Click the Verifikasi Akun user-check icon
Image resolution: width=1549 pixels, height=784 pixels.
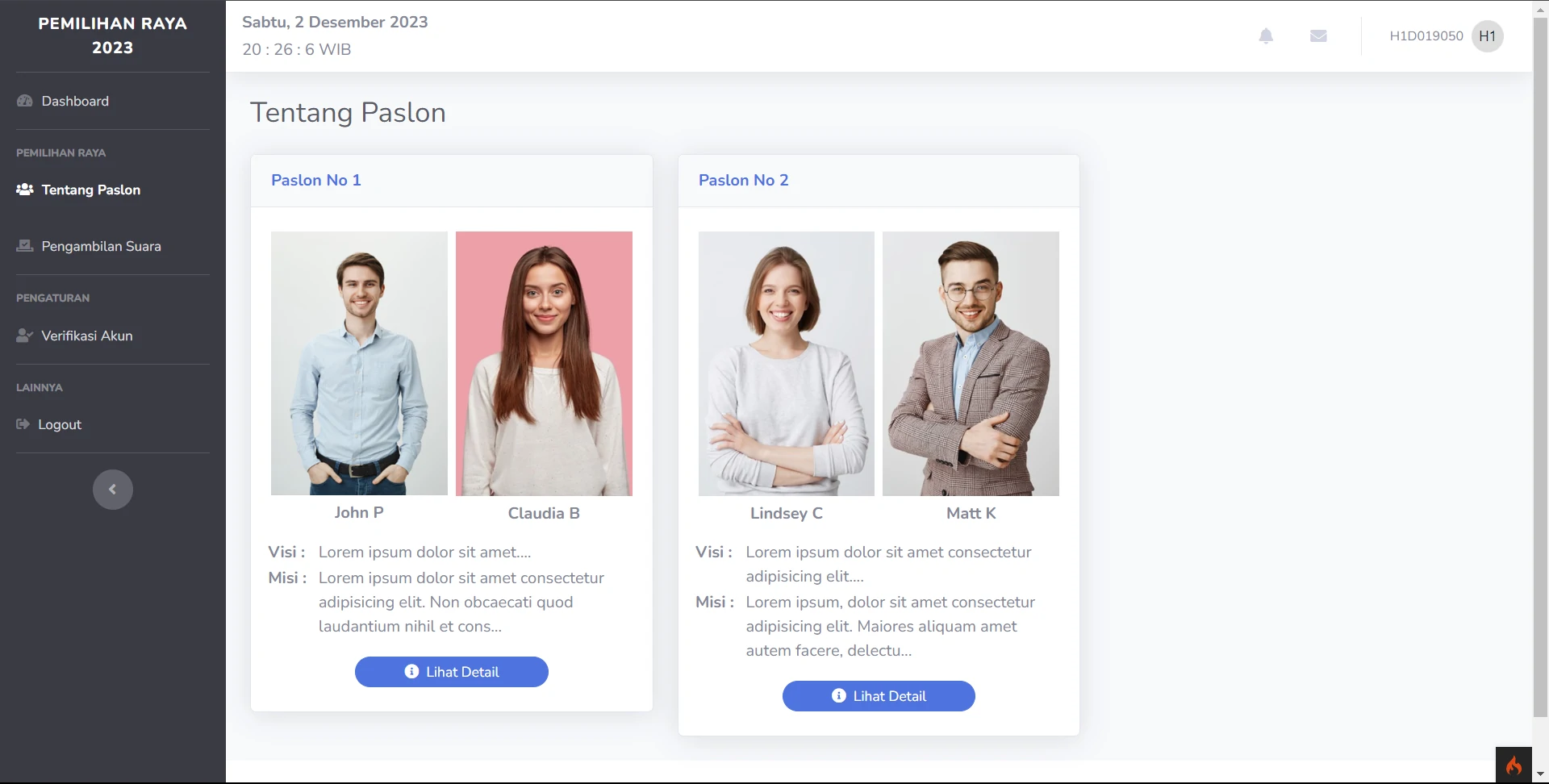pyautogui.click(x=25, y=336)
